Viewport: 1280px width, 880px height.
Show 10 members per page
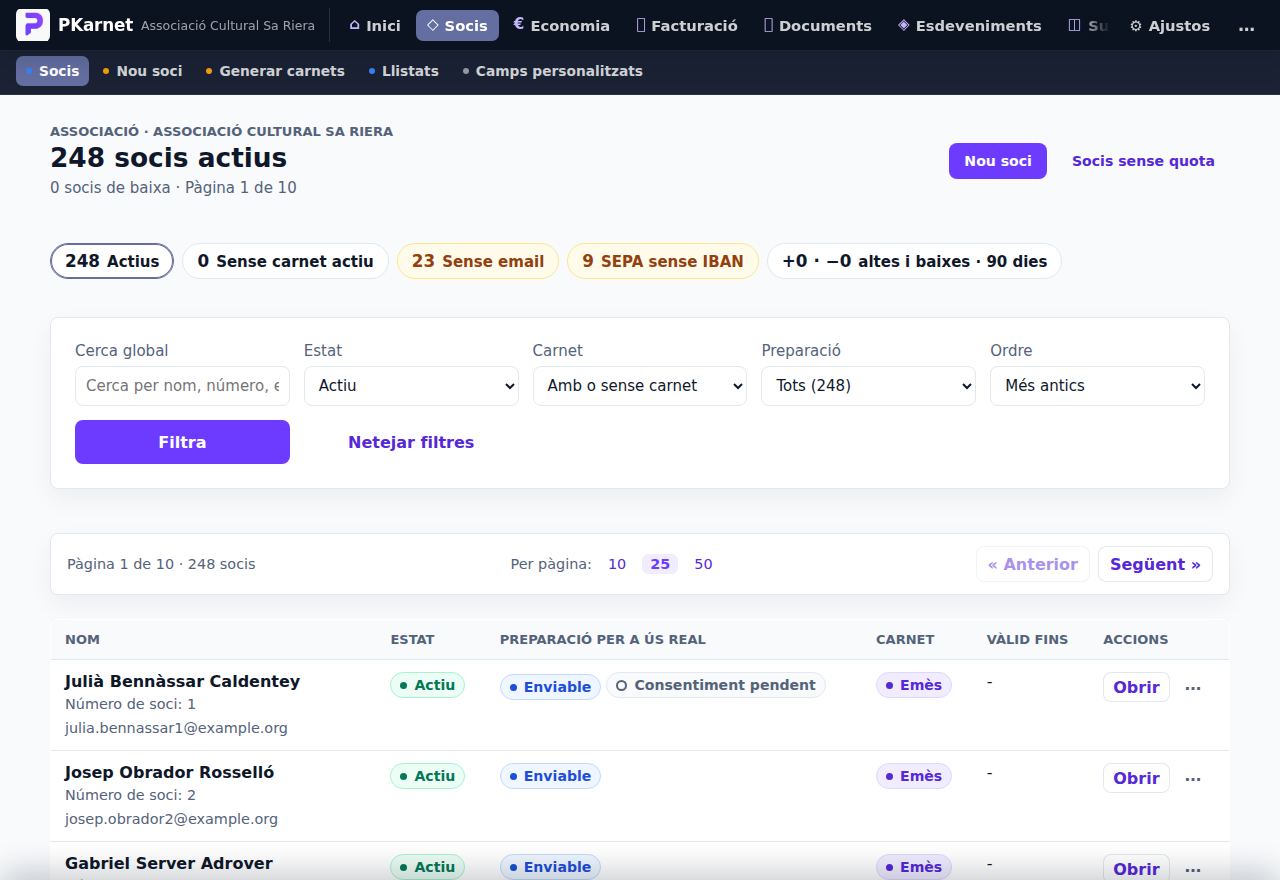pyautogui.click(x=617, y=564)
